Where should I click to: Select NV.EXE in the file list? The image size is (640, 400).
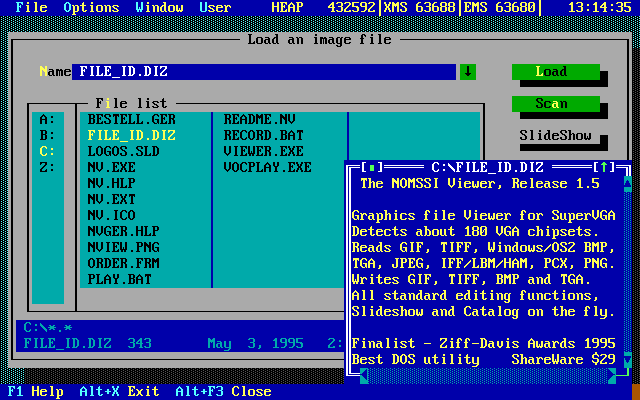111,167
